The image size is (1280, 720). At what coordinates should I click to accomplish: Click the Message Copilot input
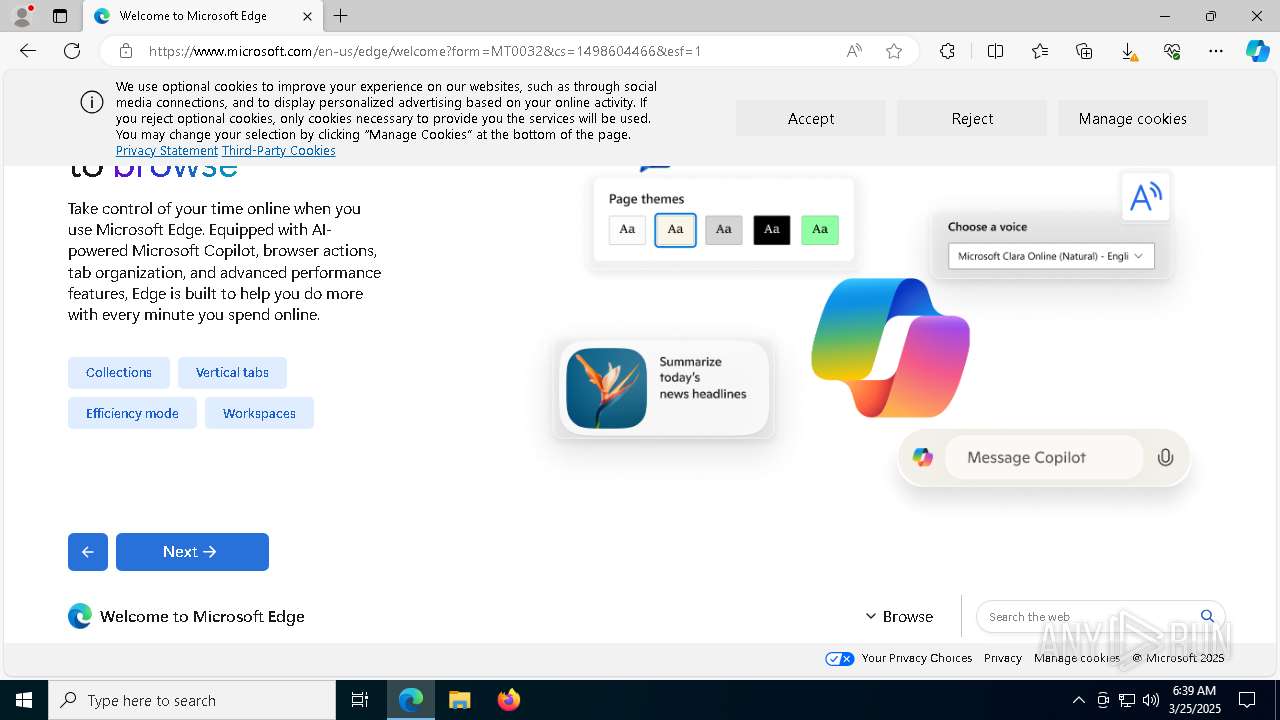click(x=1043, y=457)
